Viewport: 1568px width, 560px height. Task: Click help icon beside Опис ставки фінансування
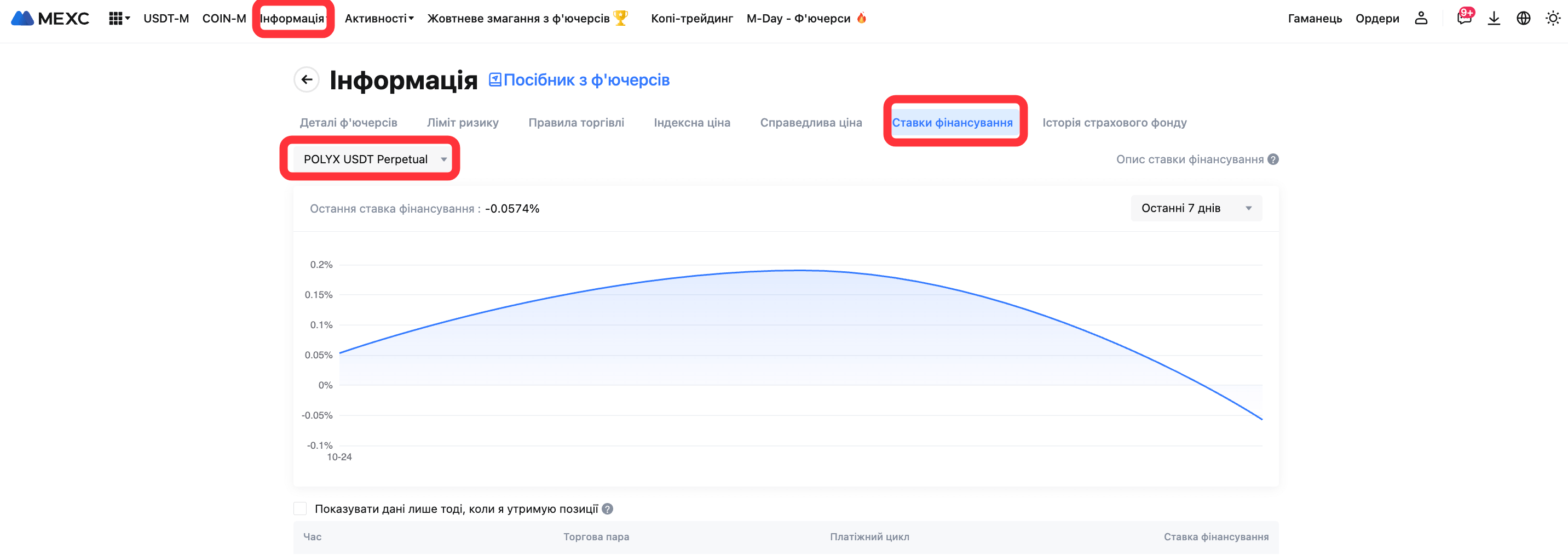[1273, 159]
